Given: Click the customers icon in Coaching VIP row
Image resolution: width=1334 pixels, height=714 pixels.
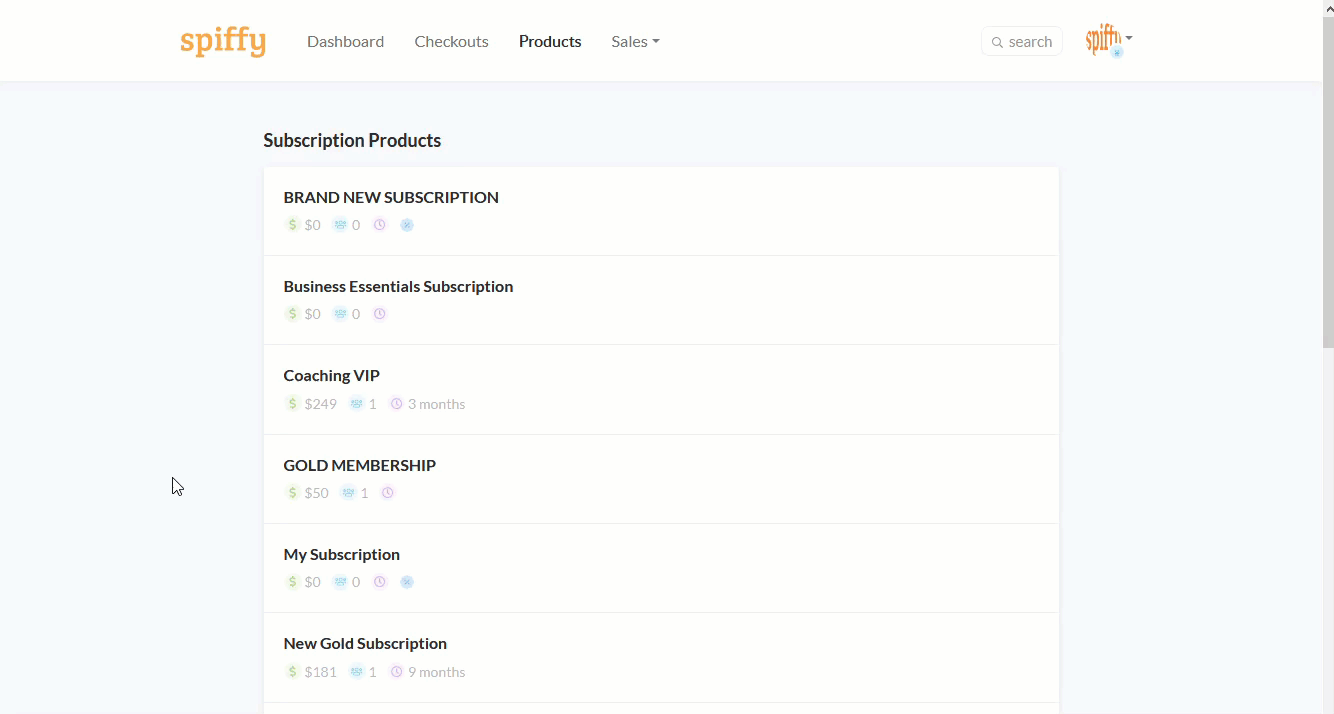Looking at the screenshot, I should click(357, 404).
